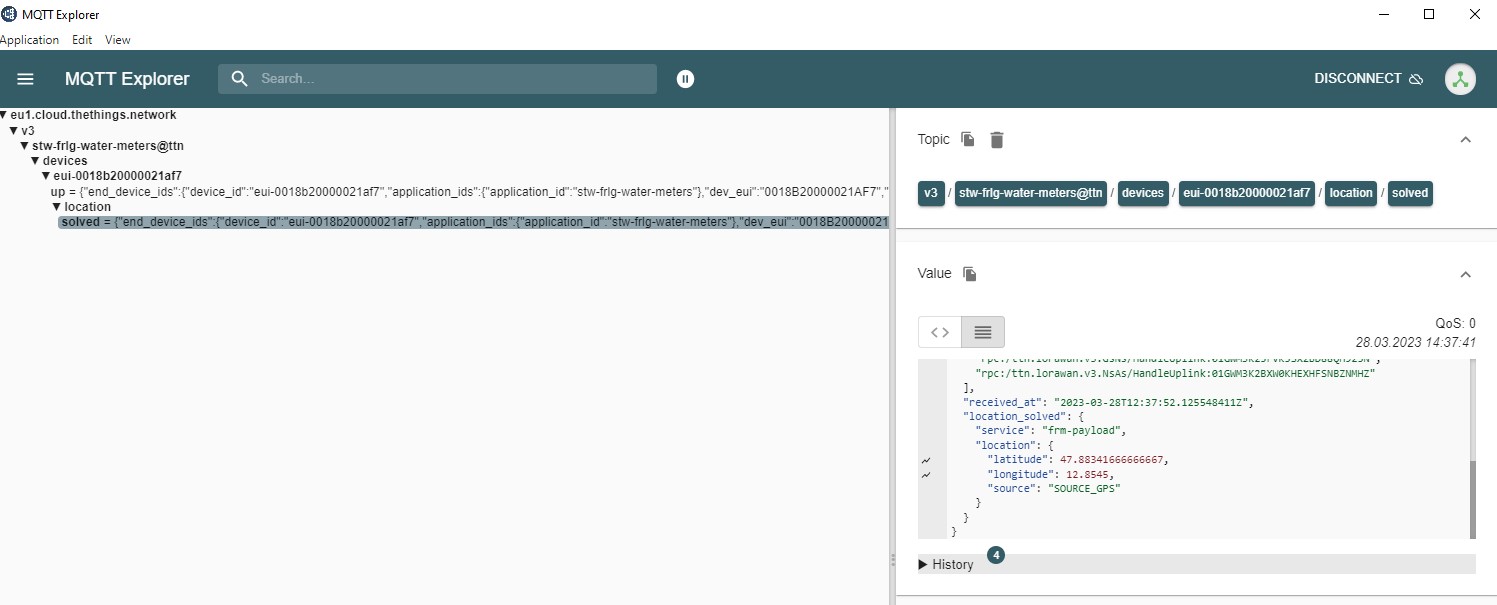Collapse the devices tree node
The height and width of the screenshot is (605, 1497).
click(36, 161)
